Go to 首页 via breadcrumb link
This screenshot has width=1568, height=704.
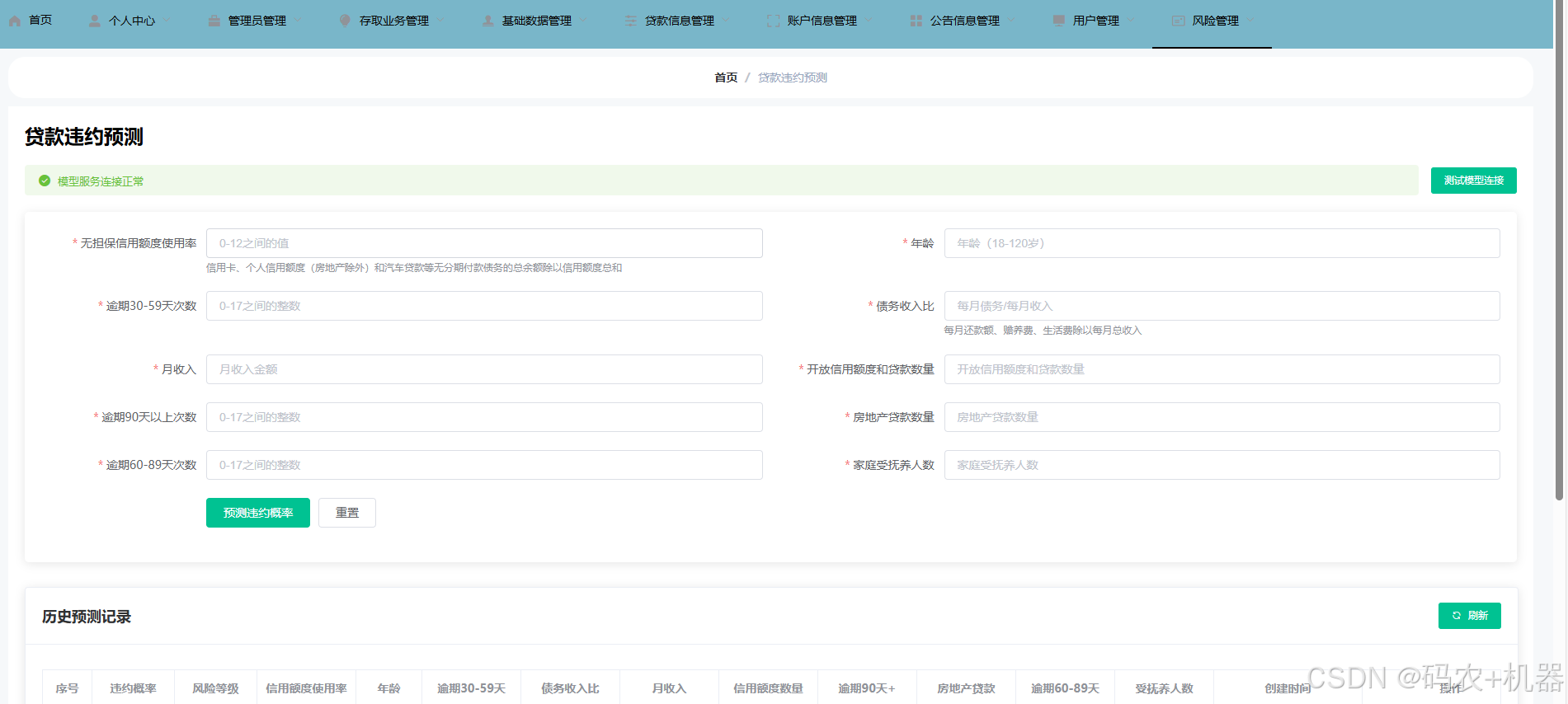[726, 77]
